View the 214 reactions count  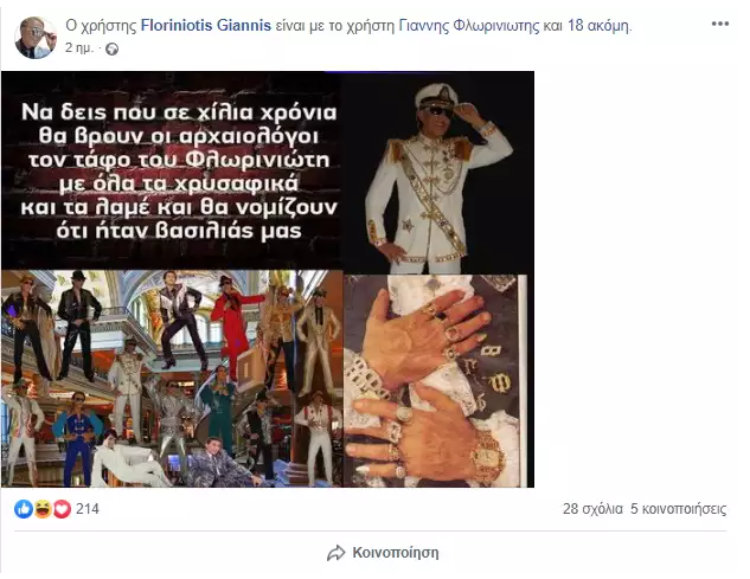[x=88, y=509]
